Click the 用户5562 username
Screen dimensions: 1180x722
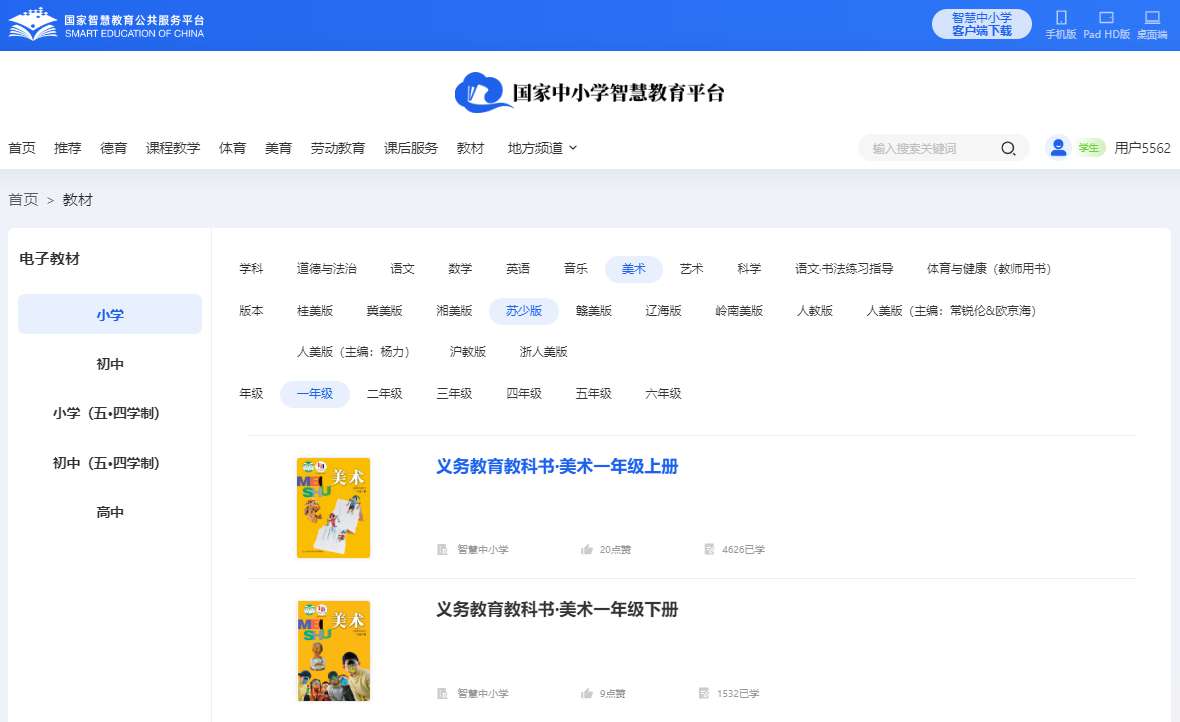coord(1142,148)
